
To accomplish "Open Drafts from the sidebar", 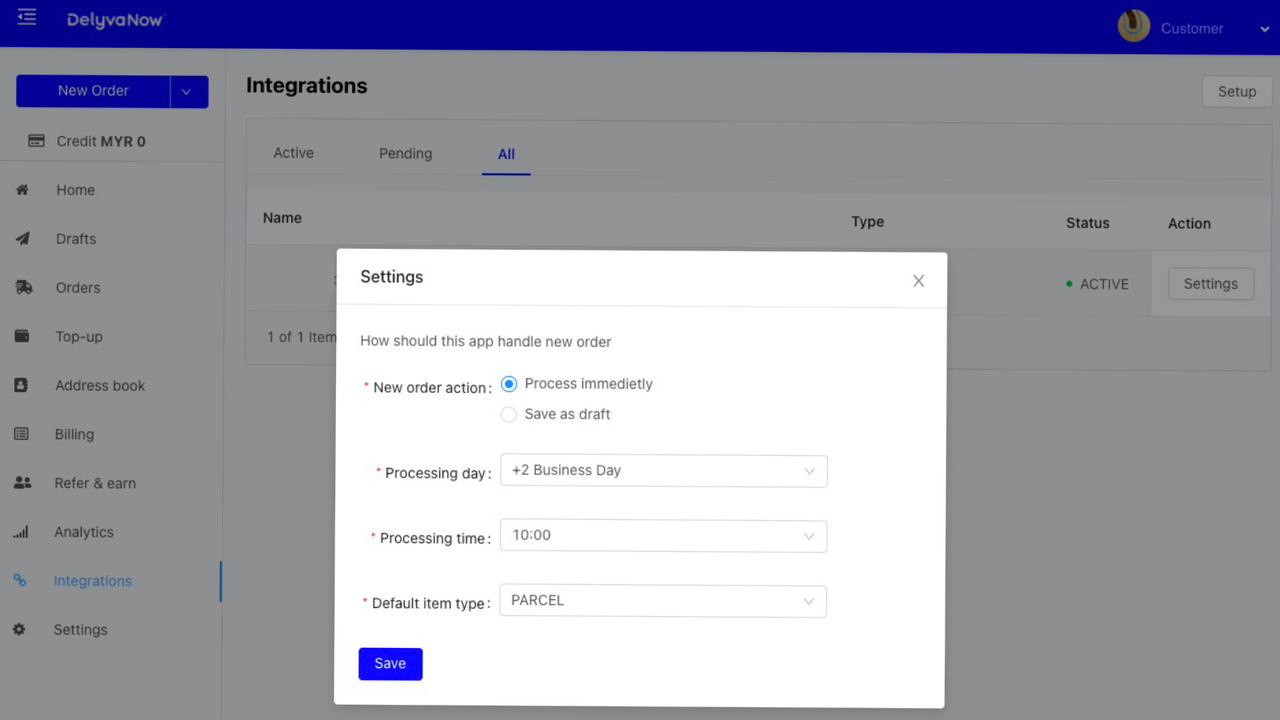I will (76, 239).
